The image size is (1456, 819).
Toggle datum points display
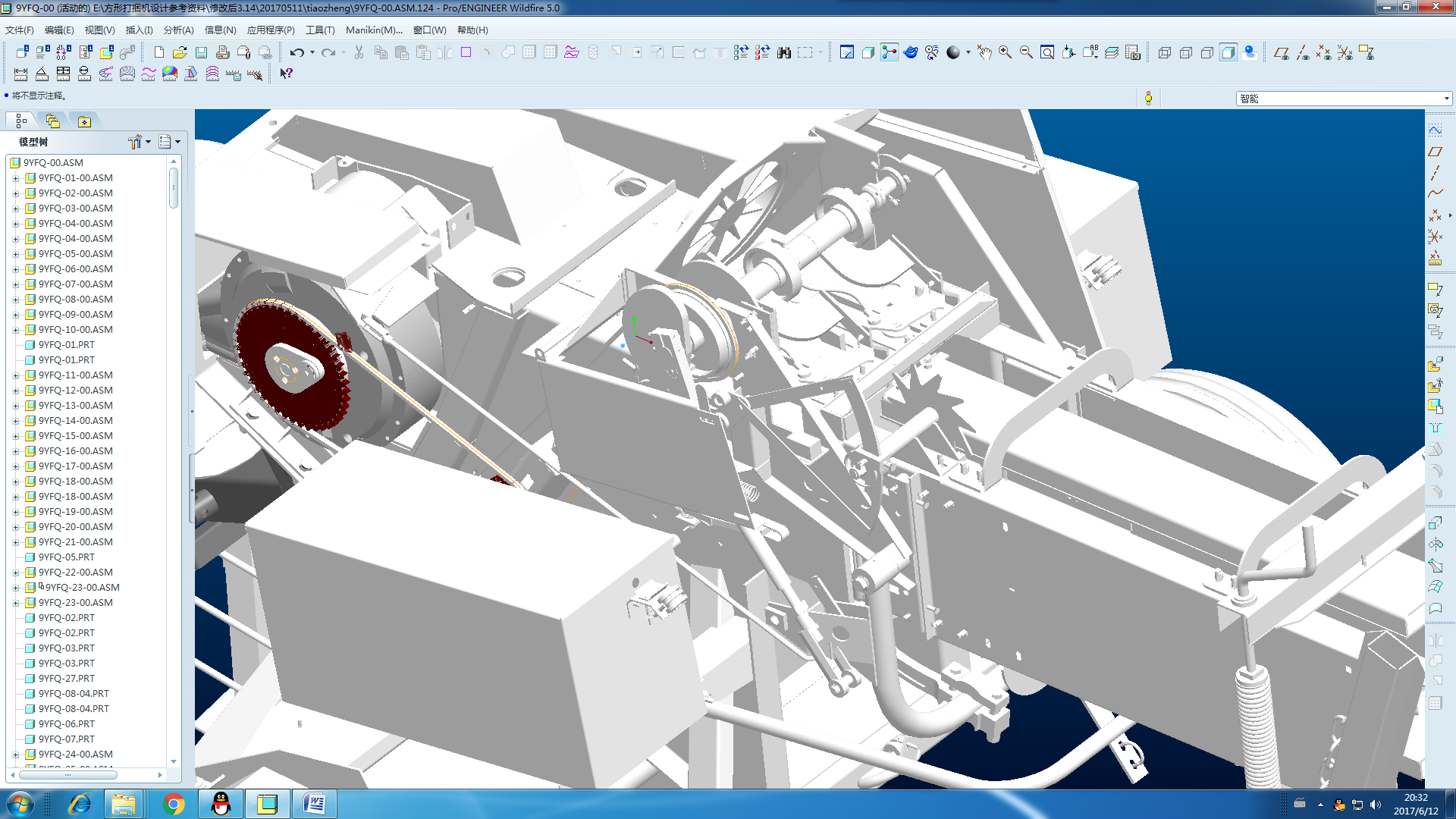coord(1323,52)
